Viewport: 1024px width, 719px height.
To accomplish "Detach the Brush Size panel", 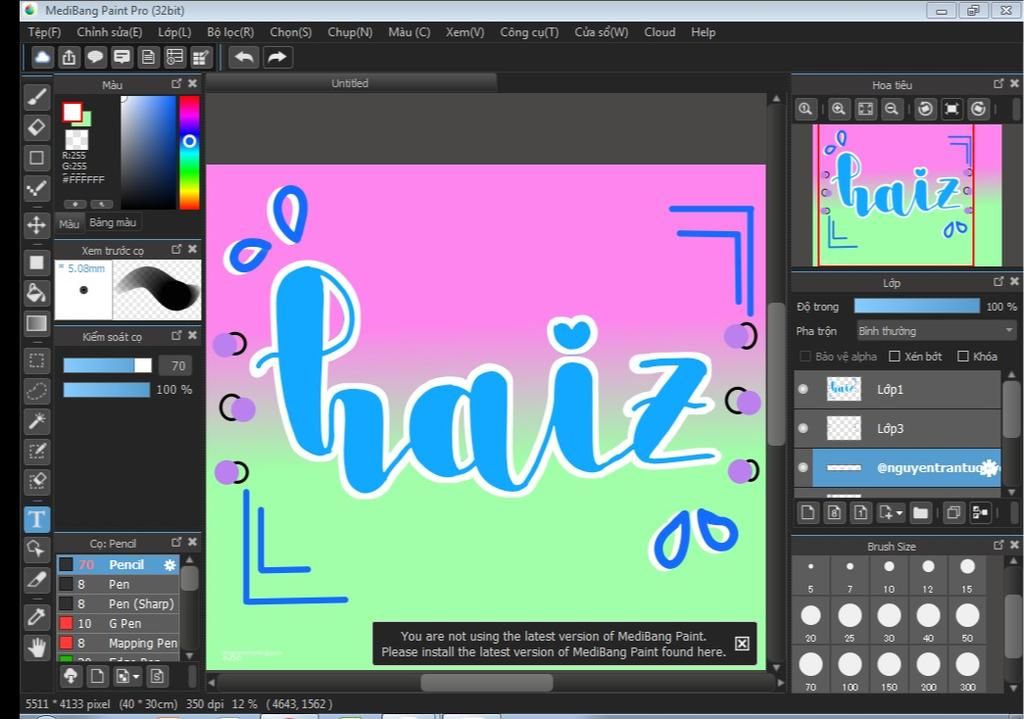I will pyautogui.click(x=999, y=545).
